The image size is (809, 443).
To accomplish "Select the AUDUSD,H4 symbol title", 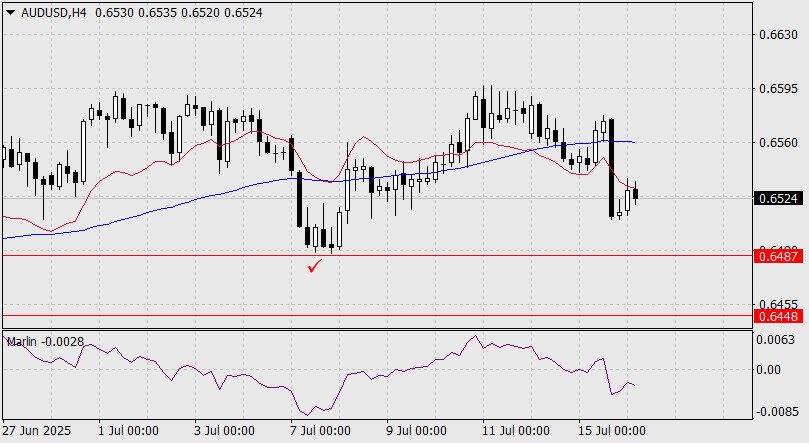I will pyautogui.click(x=54, y=13).
